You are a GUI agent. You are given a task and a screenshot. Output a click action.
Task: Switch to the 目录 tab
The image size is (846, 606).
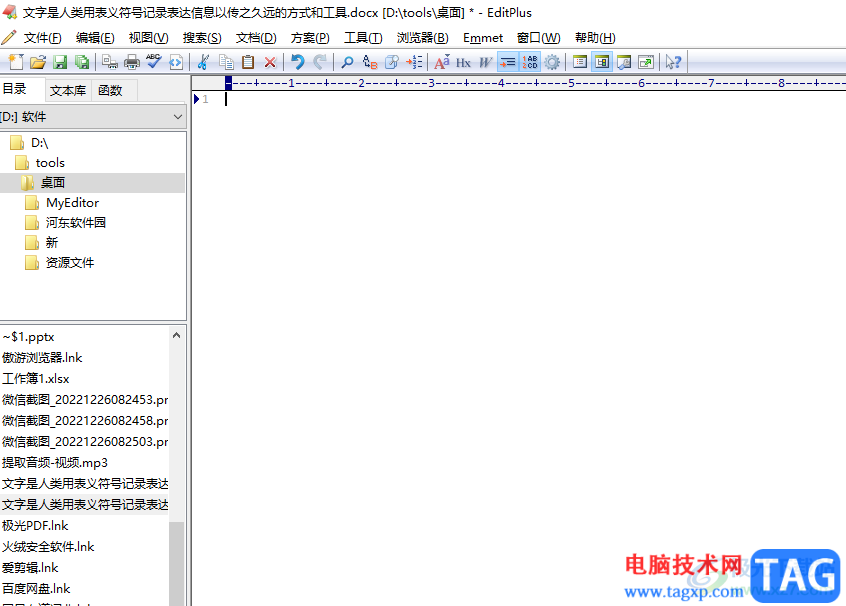pos(22,89)
